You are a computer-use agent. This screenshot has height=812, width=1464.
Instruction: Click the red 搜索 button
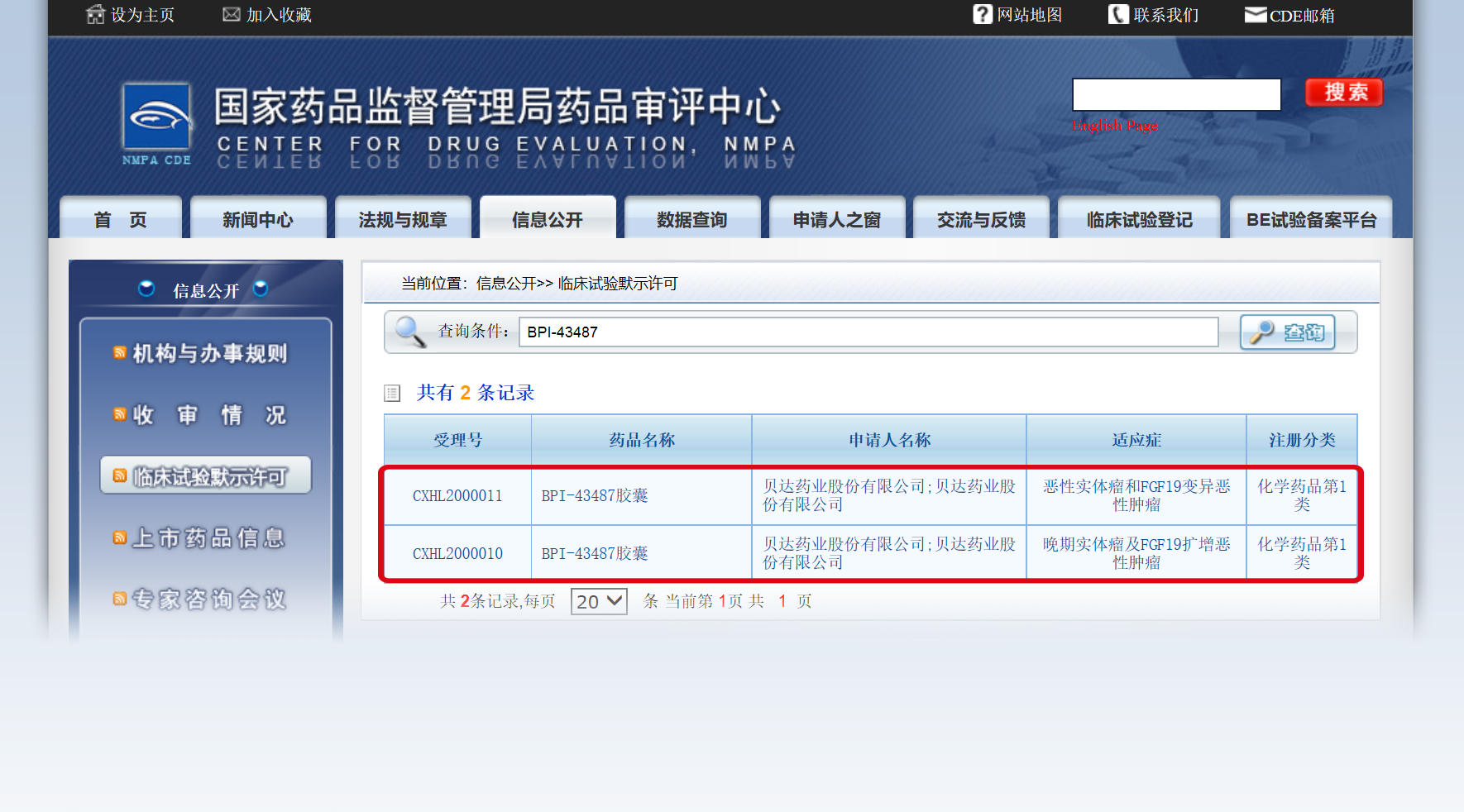(1344, 92)
